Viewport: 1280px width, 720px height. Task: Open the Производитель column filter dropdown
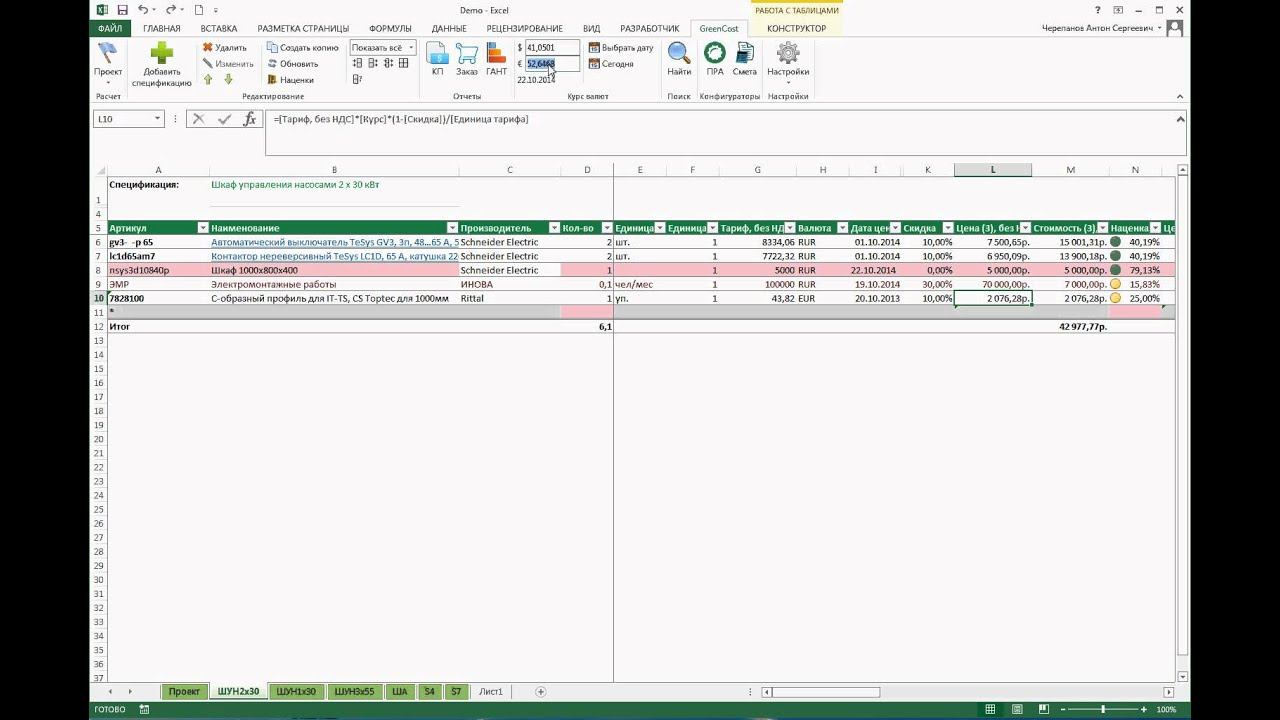[553, 228]
